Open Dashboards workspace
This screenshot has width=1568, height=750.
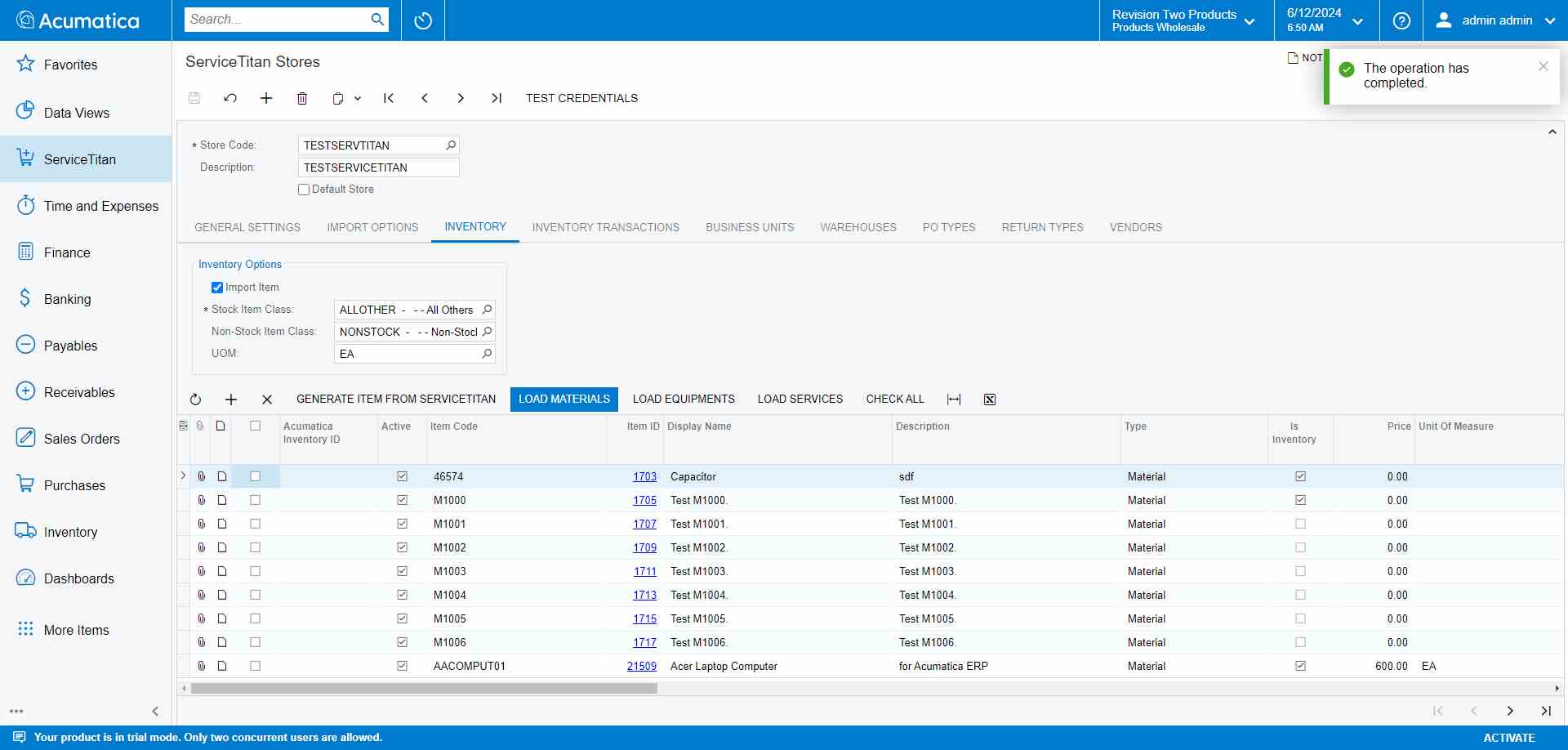click(x=86, y=578)
